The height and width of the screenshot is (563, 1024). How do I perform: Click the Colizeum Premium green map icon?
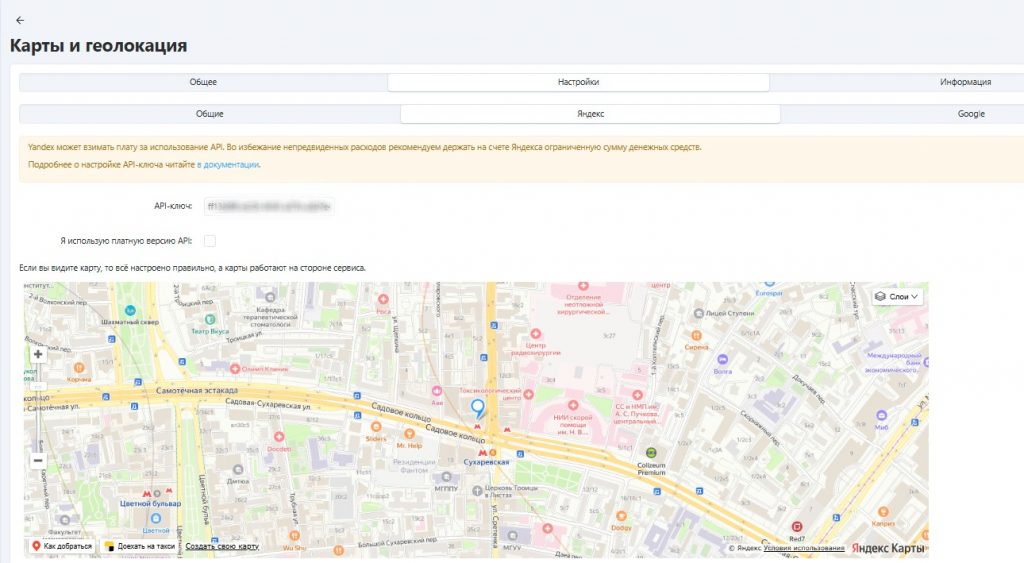point(651,453)
